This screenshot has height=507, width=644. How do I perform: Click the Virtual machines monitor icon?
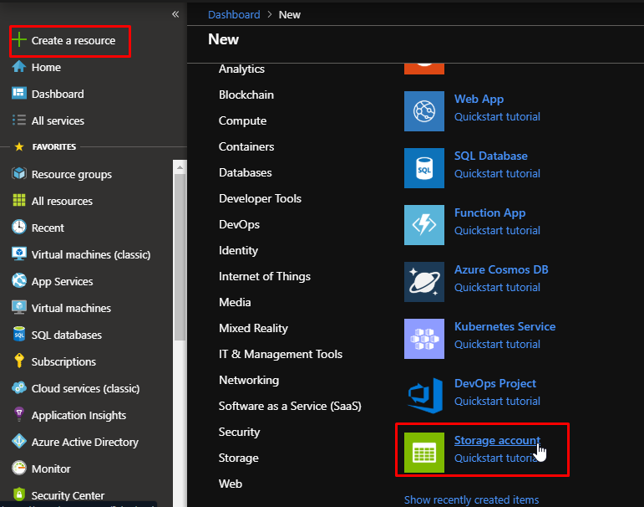[x=19, y=307]
